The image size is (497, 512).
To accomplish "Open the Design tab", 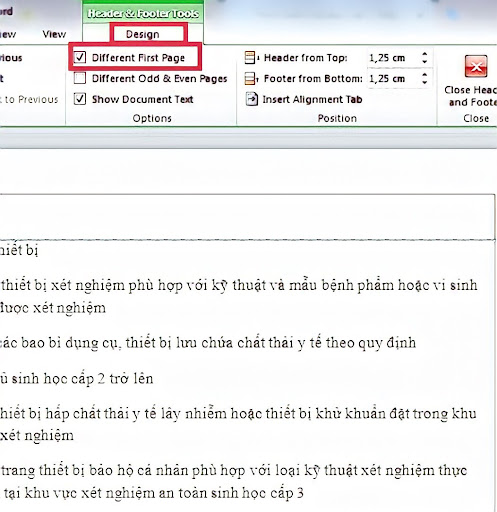I will click(x=143, y=34).
